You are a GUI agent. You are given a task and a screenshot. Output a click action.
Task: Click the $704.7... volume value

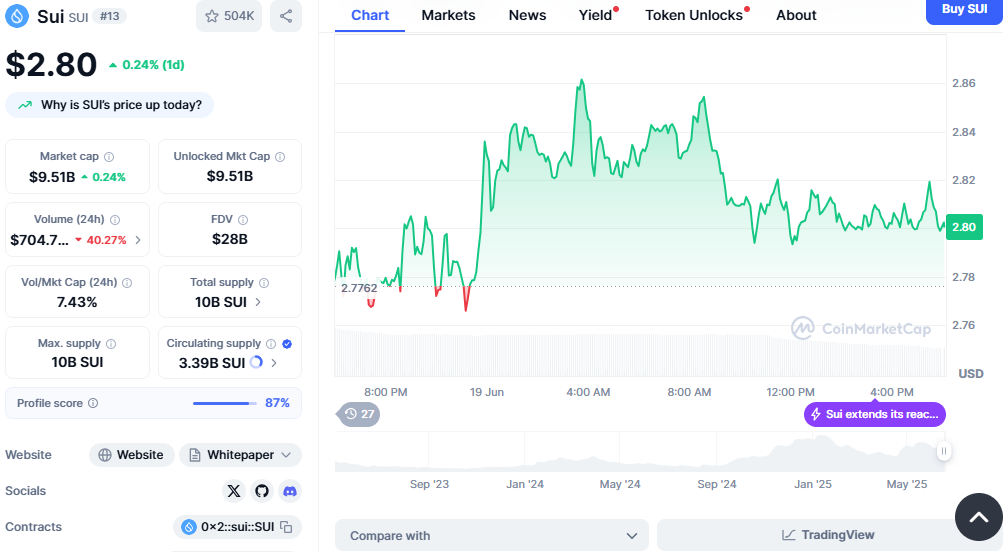pyautogui.click(x=40, y=241)
